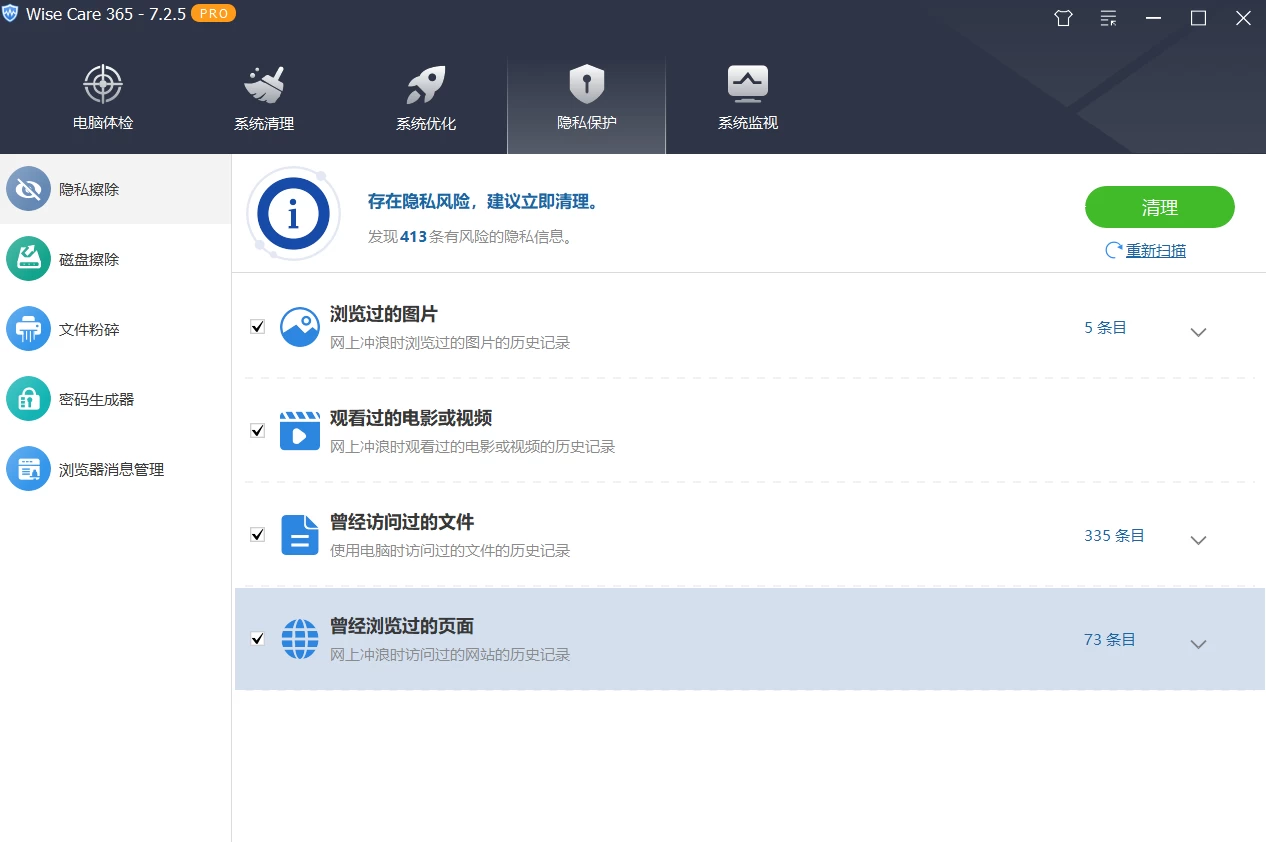
Task: Click the 73 条目 count
Action: point(1110,639)
